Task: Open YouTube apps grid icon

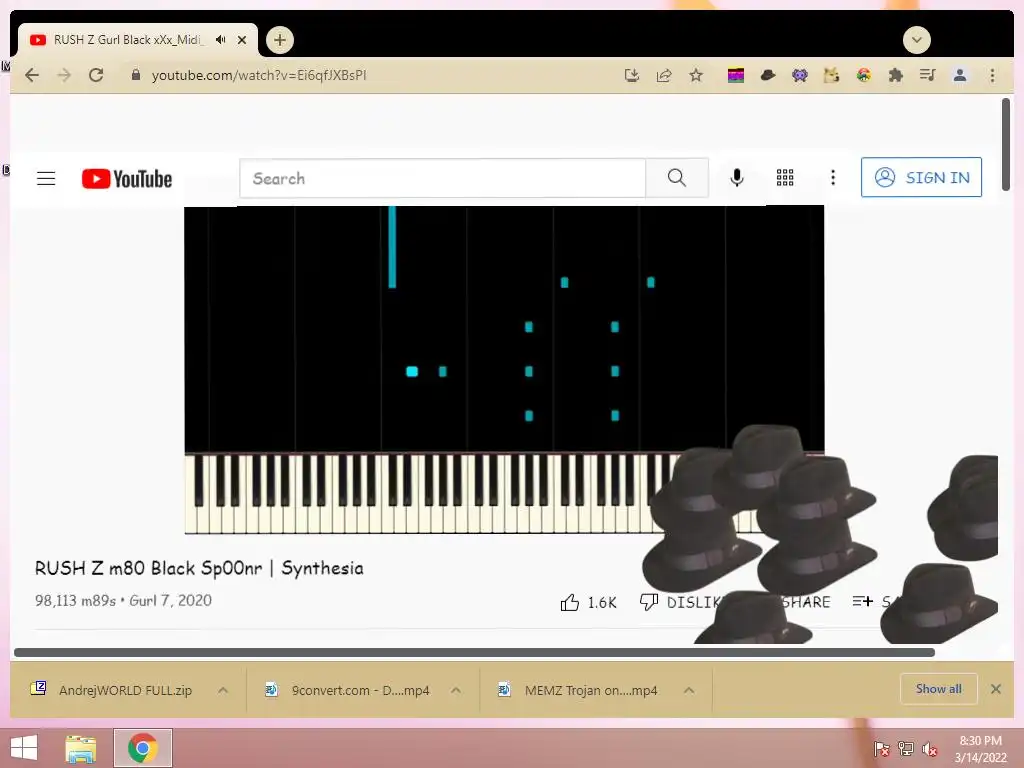Action: [x=785, y=178]
